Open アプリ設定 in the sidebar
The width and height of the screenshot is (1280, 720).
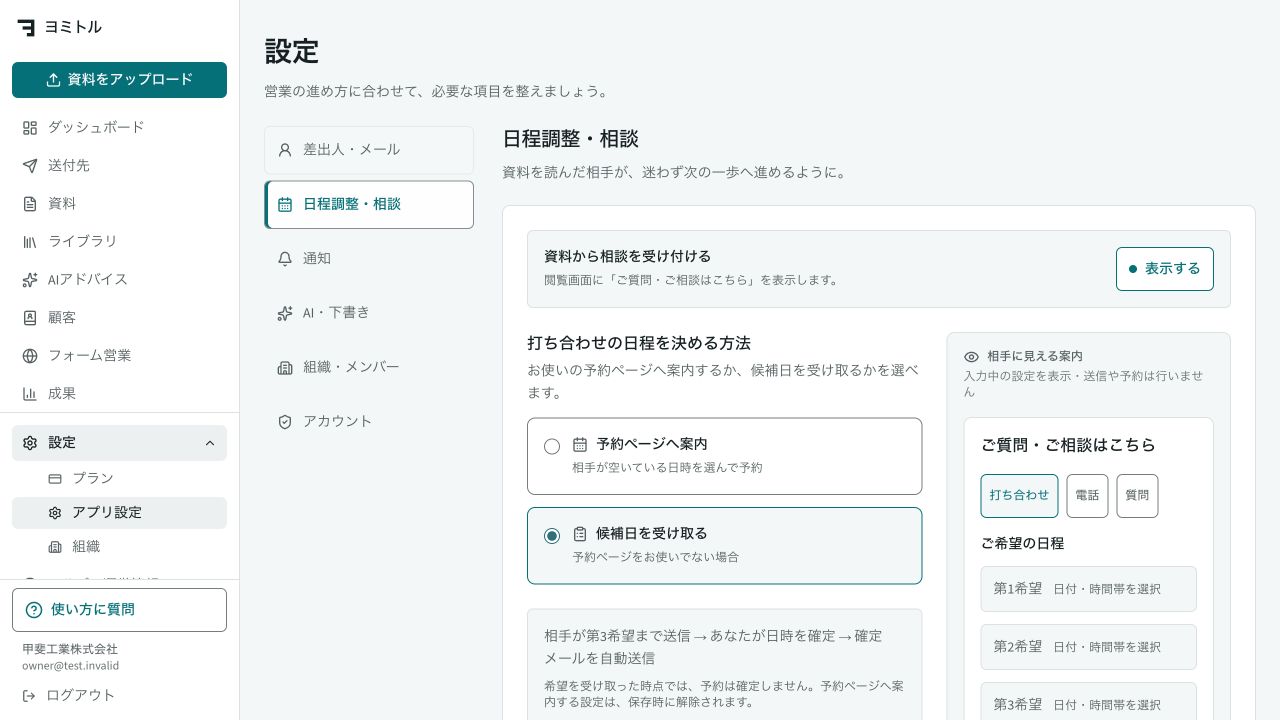click(120, 513)
